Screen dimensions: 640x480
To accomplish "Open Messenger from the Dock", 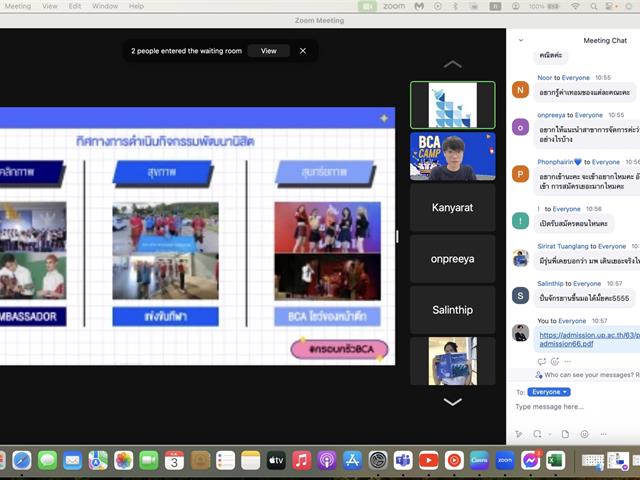I will point(531,461).
